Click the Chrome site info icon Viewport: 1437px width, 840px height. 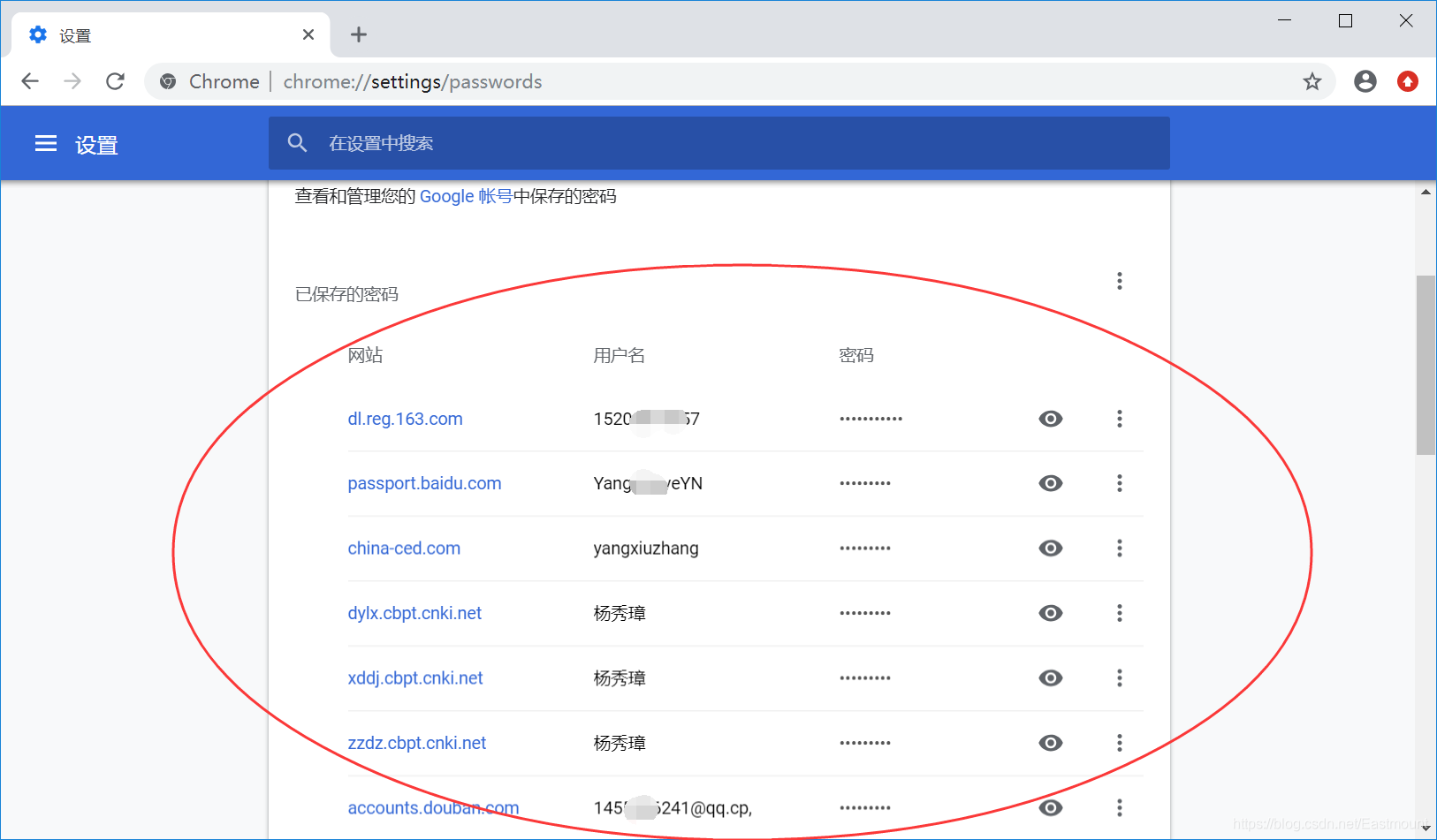coord(168,81)
